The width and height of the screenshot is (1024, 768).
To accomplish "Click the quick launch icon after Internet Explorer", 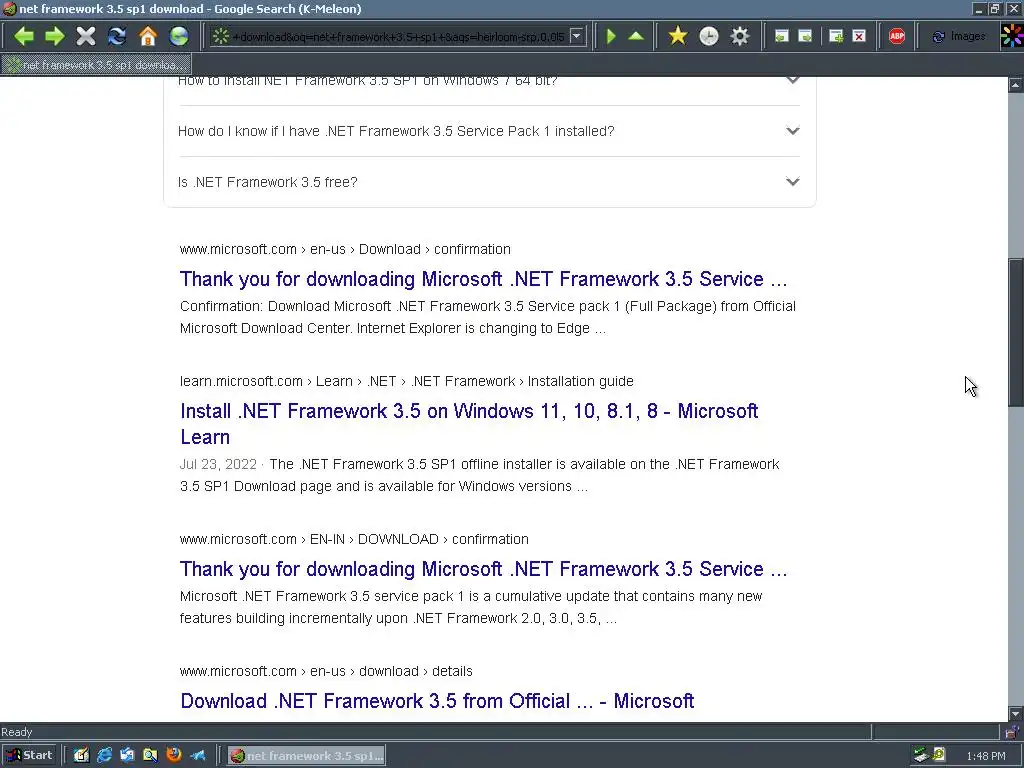I will (x=127, y=756).
